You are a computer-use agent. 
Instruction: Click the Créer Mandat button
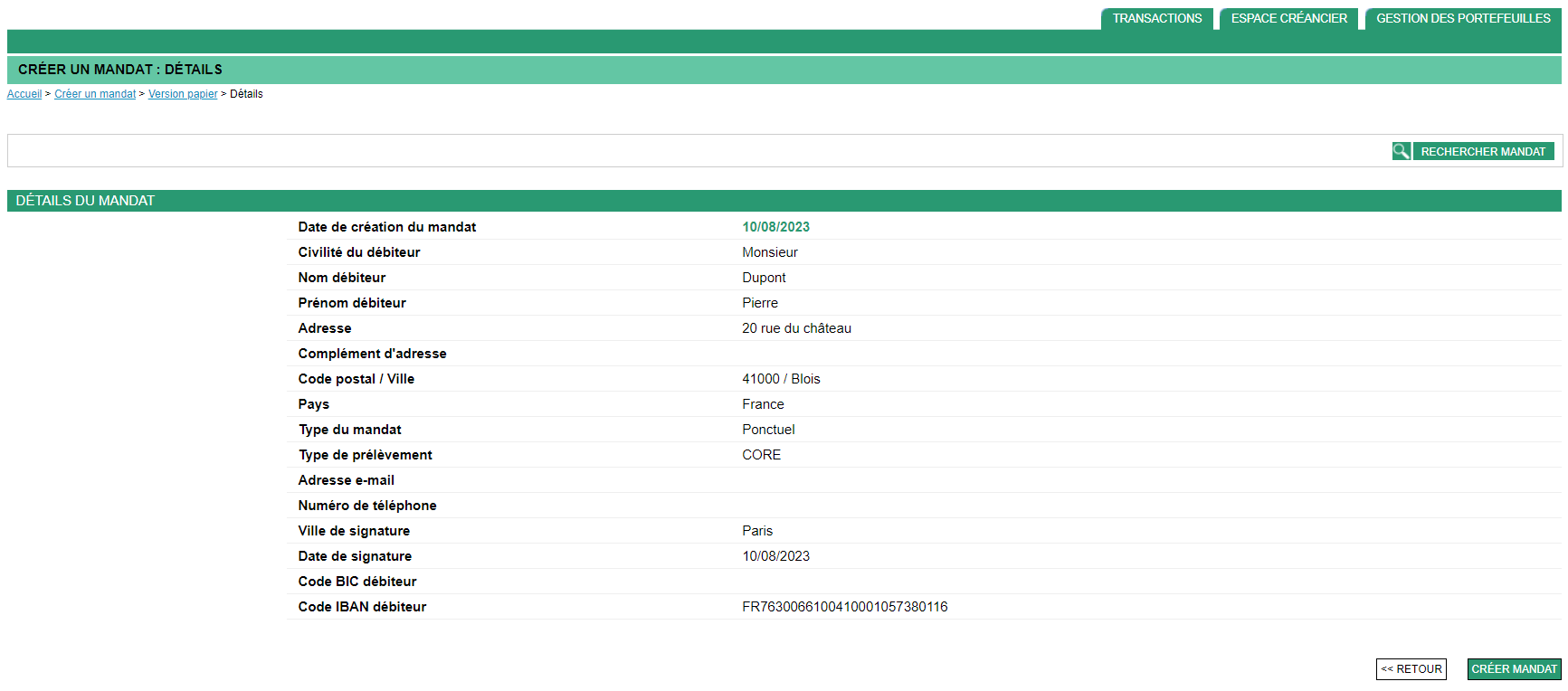pos(1514,669)
